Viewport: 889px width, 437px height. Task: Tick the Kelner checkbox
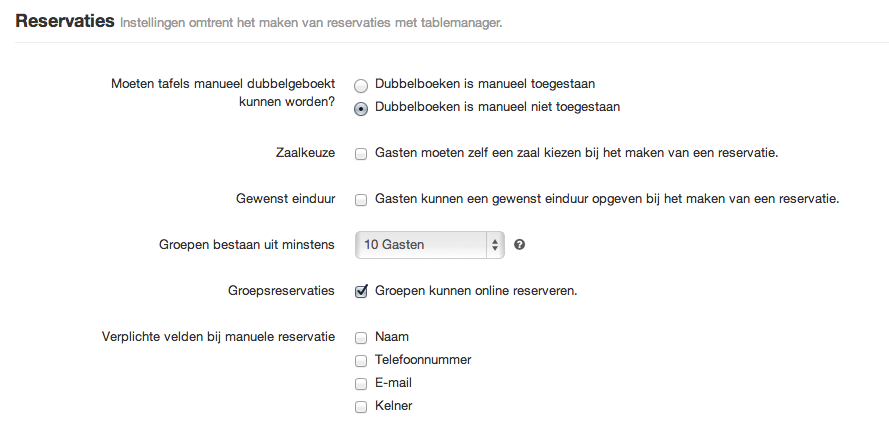[x=361, y=406]
